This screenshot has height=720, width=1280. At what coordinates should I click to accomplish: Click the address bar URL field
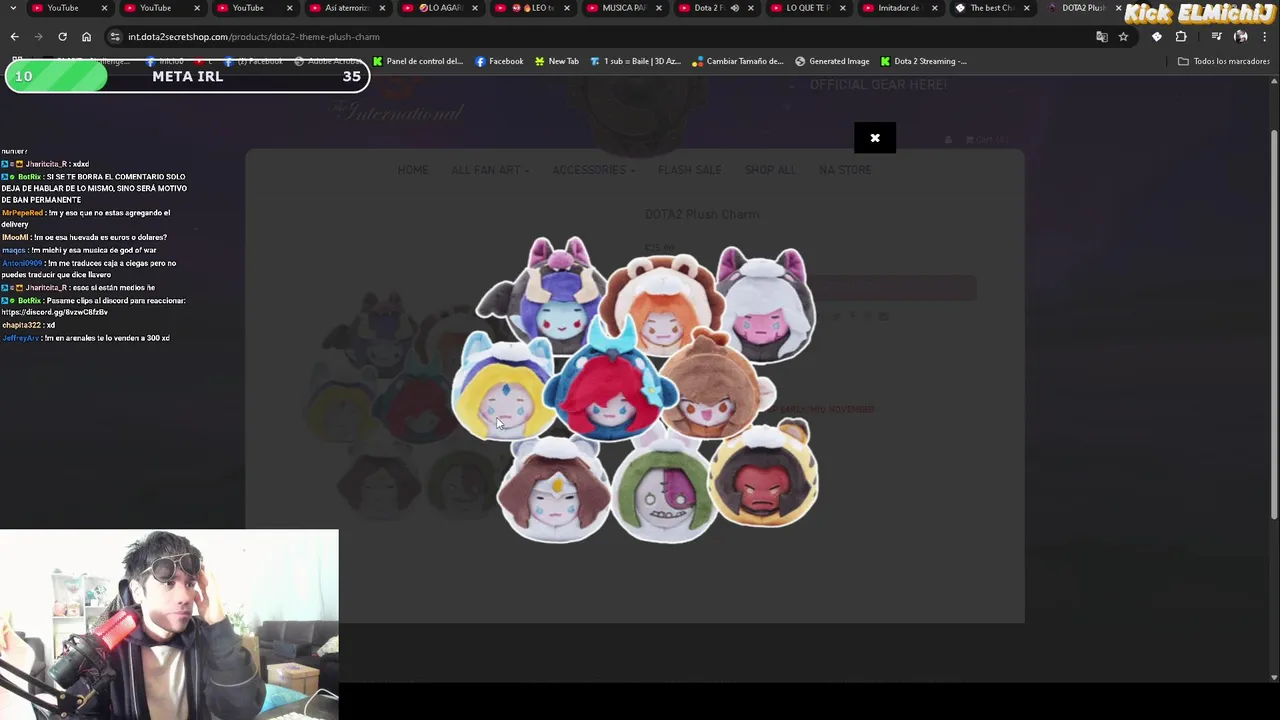pyautogui.click(x=600, y=37)
